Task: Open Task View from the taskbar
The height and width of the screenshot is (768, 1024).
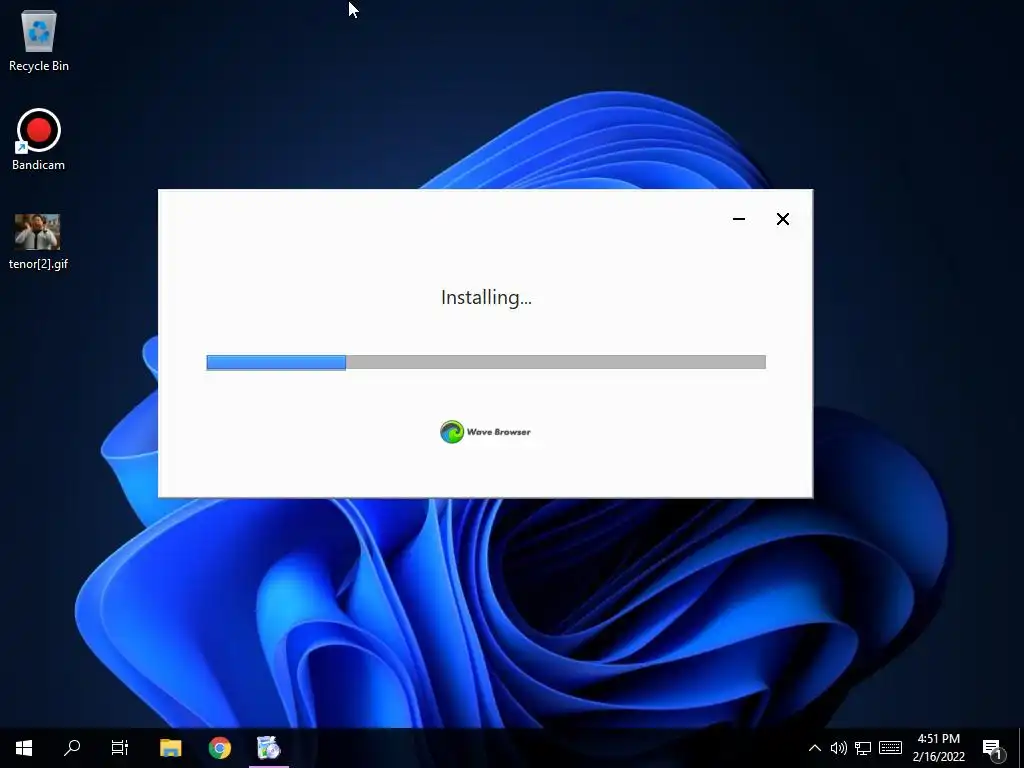Action: click(x=120, y=748)
